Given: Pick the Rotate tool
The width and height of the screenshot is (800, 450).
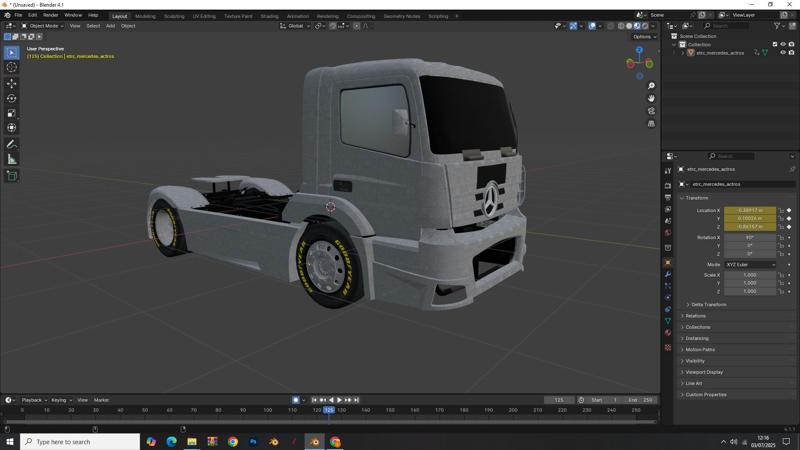Looking at the screenshot, I should pyautogui.click(x=12, y=98).
